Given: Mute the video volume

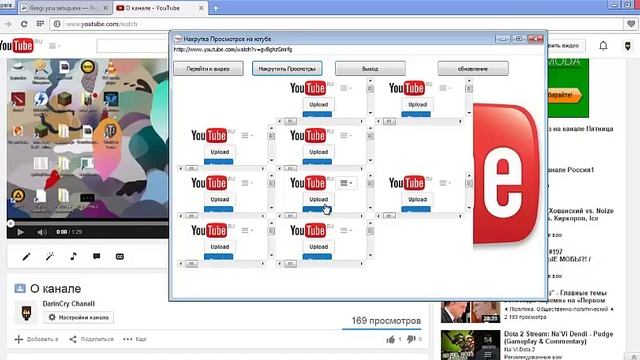Looking at the screenshot, I should 42,232.
